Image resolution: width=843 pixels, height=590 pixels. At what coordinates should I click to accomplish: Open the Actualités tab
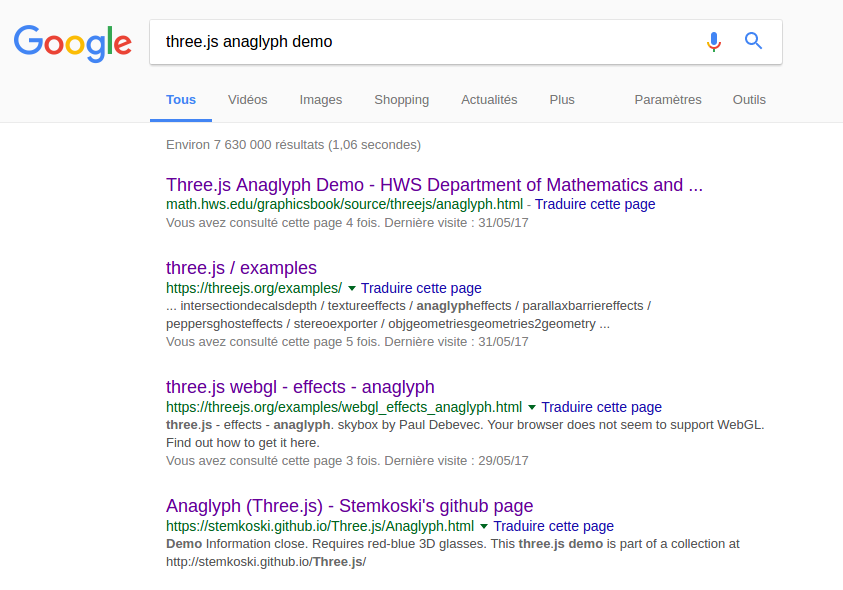pyautogui.click(x=489, y=99)
